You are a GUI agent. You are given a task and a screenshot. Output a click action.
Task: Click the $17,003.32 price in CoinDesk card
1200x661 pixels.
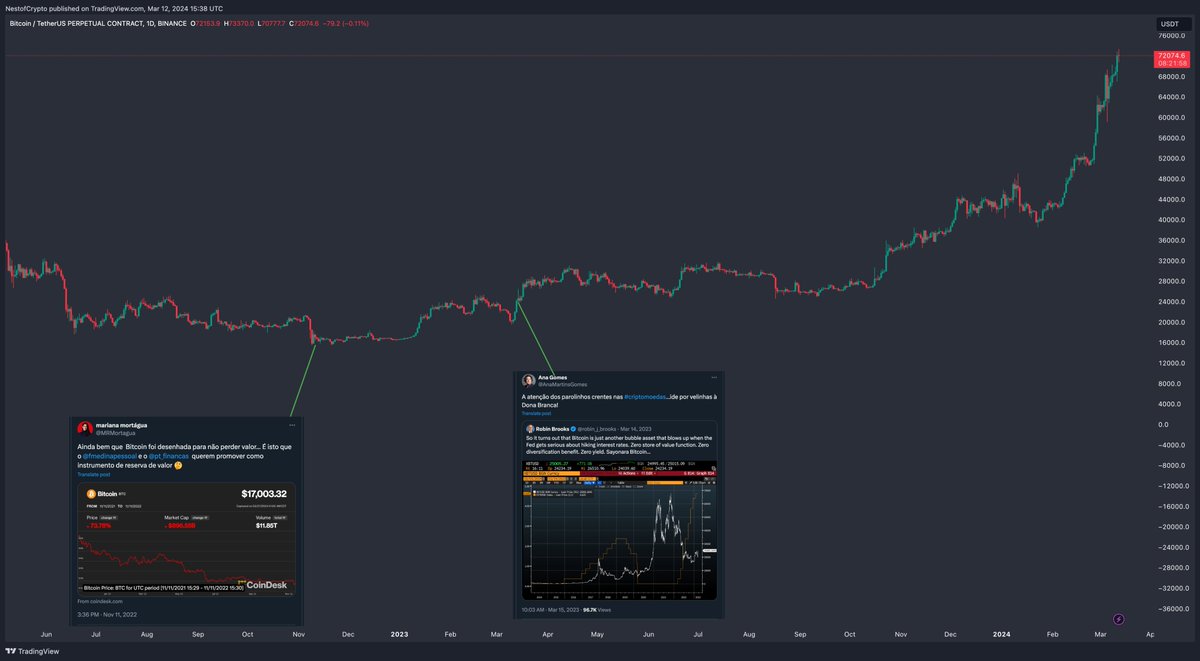(264, 494)
